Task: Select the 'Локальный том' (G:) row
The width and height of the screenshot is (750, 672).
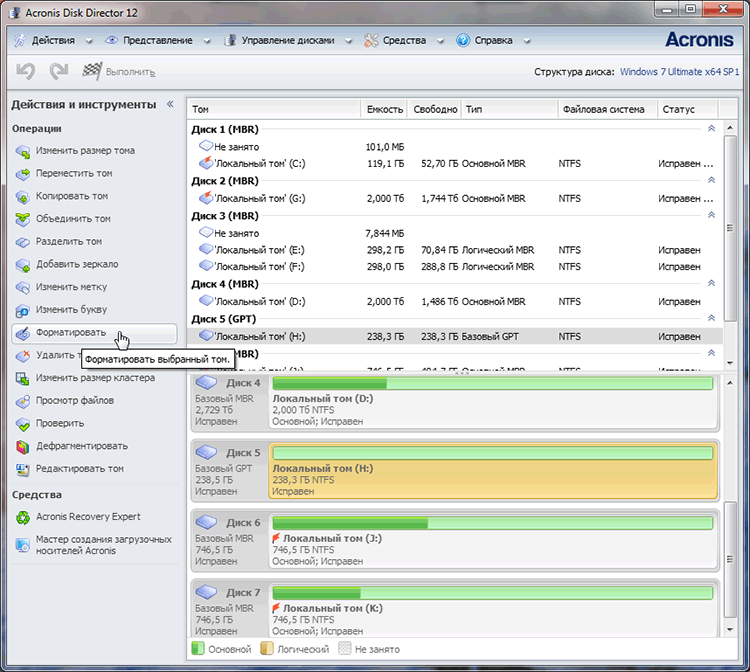Action: coord(455,198)
